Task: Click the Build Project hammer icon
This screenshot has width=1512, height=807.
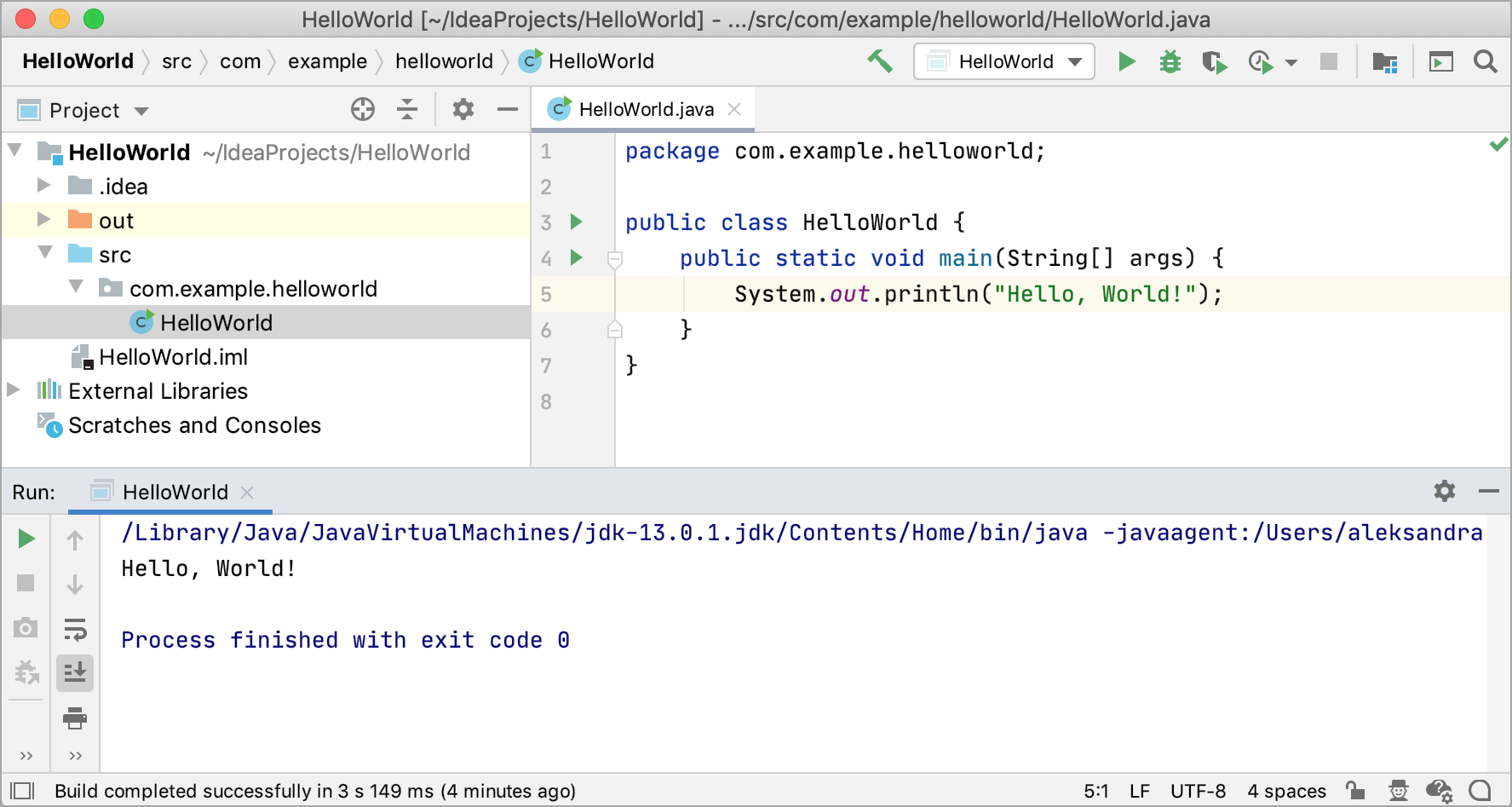Action: click(880, 61)
